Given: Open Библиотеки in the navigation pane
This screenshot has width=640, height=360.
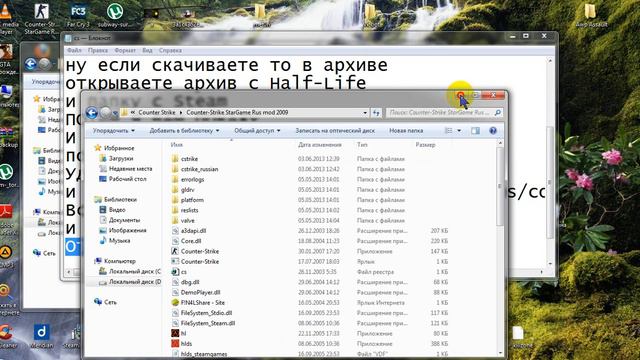Looking at the screenshot, I should [116, 200].
